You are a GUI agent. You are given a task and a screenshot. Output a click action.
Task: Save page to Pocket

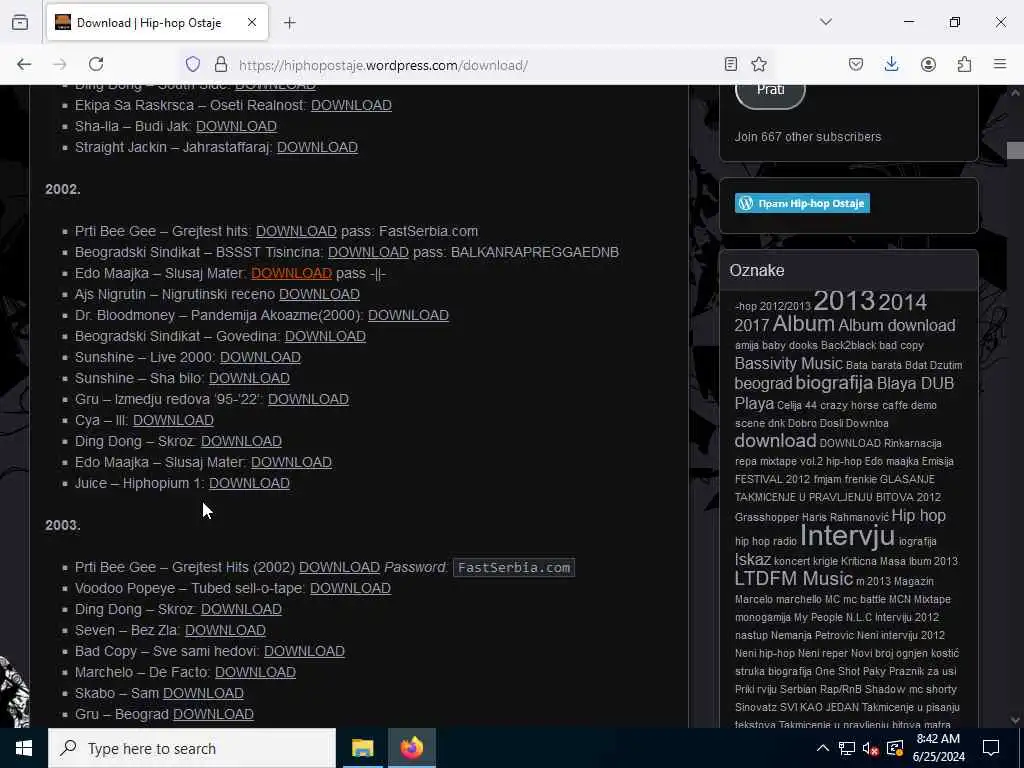(856, 64)
